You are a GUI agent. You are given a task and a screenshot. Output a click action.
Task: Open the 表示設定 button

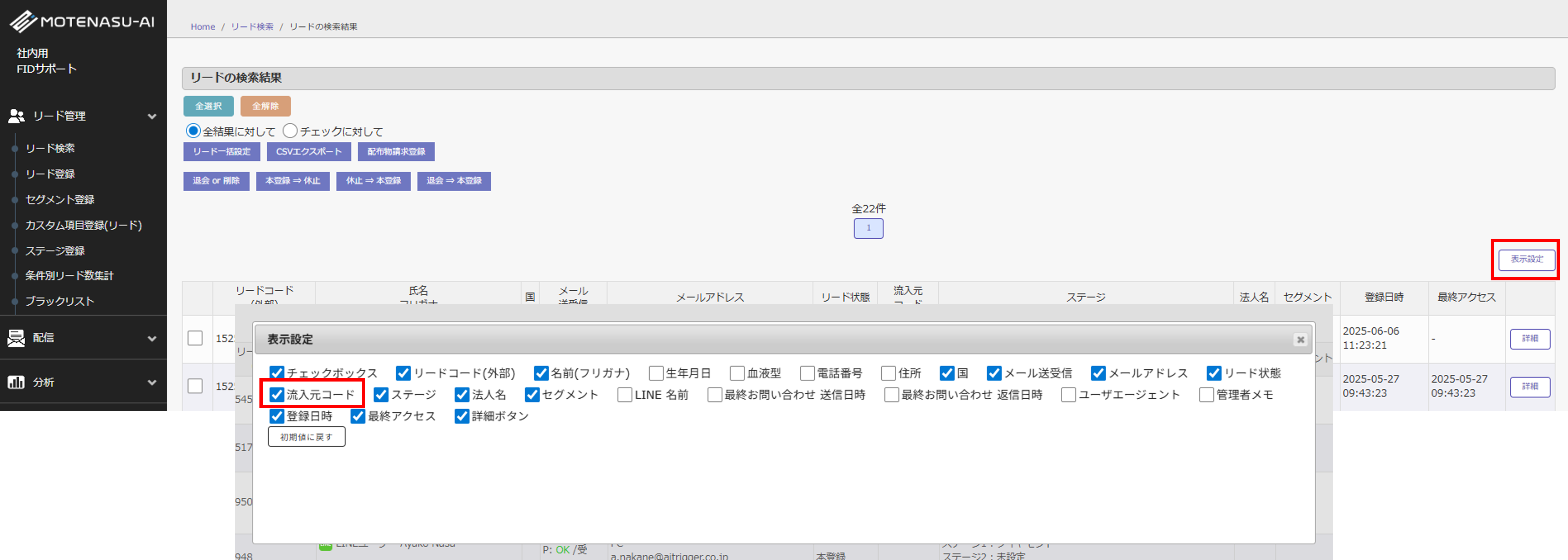1527,259
